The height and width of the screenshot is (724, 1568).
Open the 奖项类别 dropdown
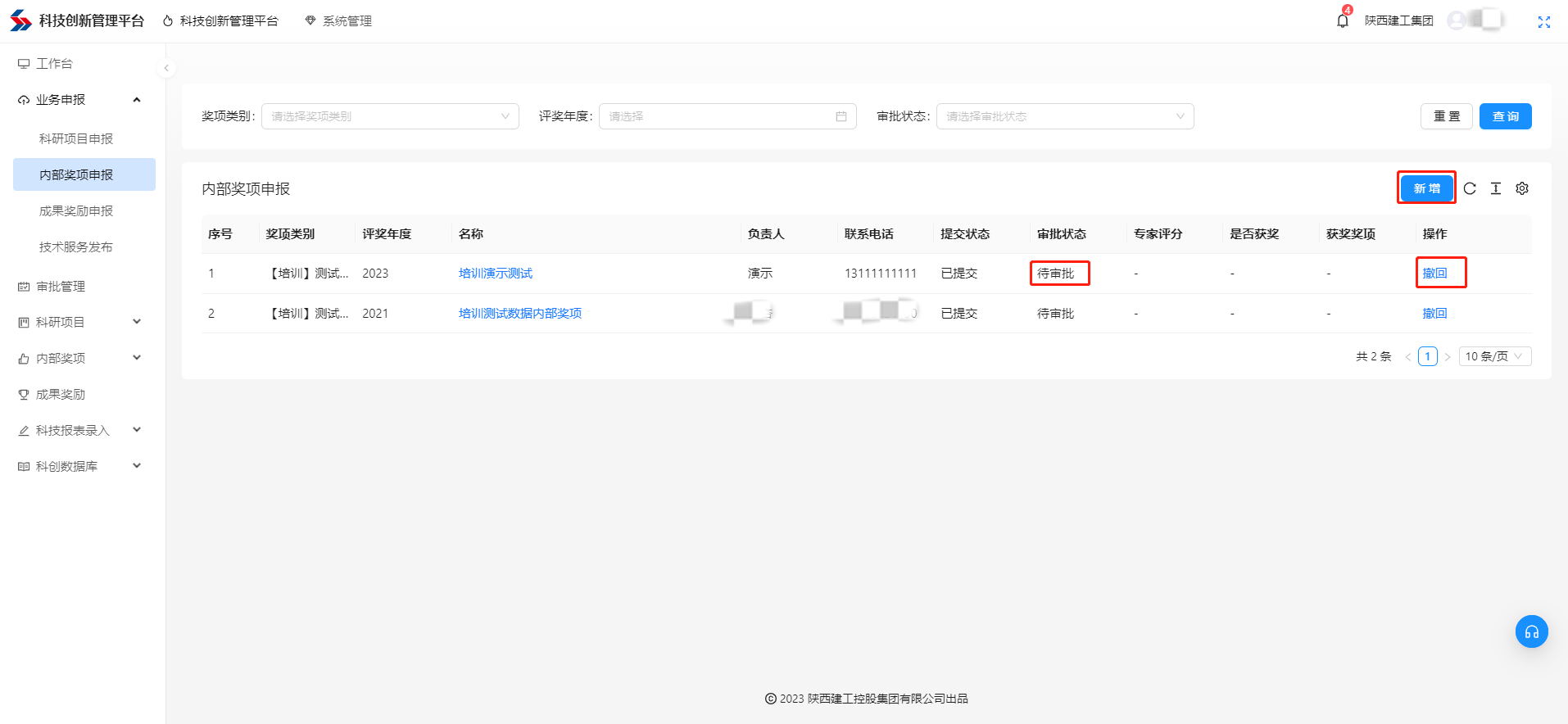390,116
